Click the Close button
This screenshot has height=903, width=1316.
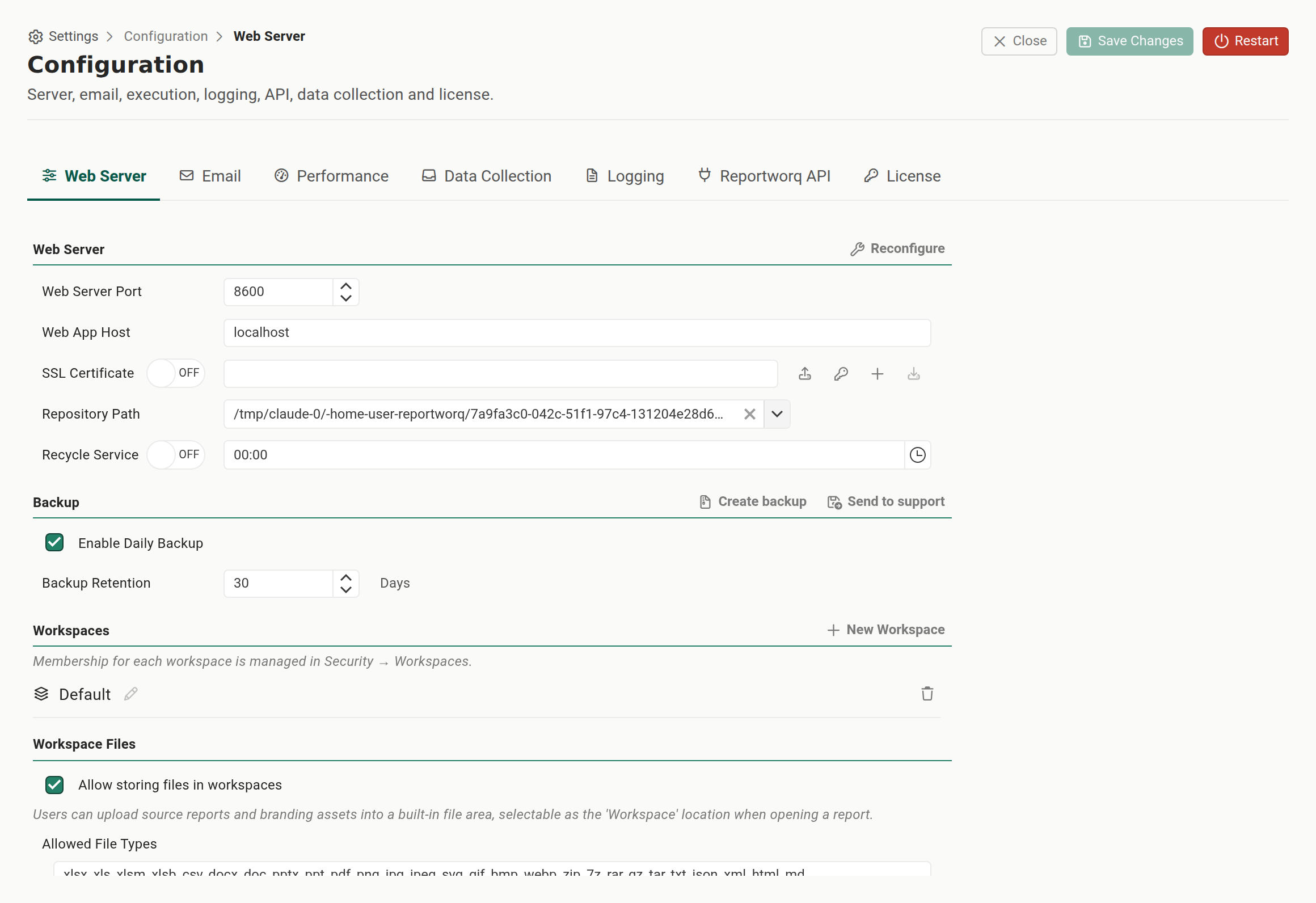1019,41
